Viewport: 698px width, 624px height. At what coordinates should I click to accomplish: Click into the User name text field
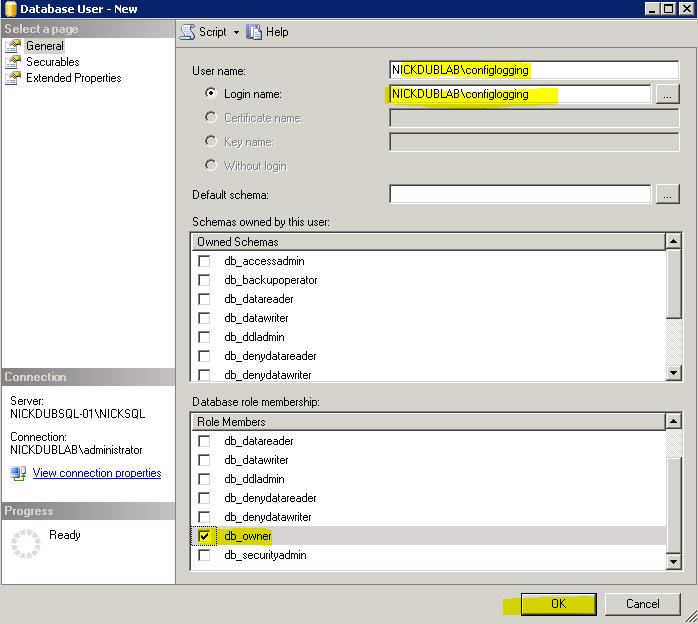click(534, 70)
